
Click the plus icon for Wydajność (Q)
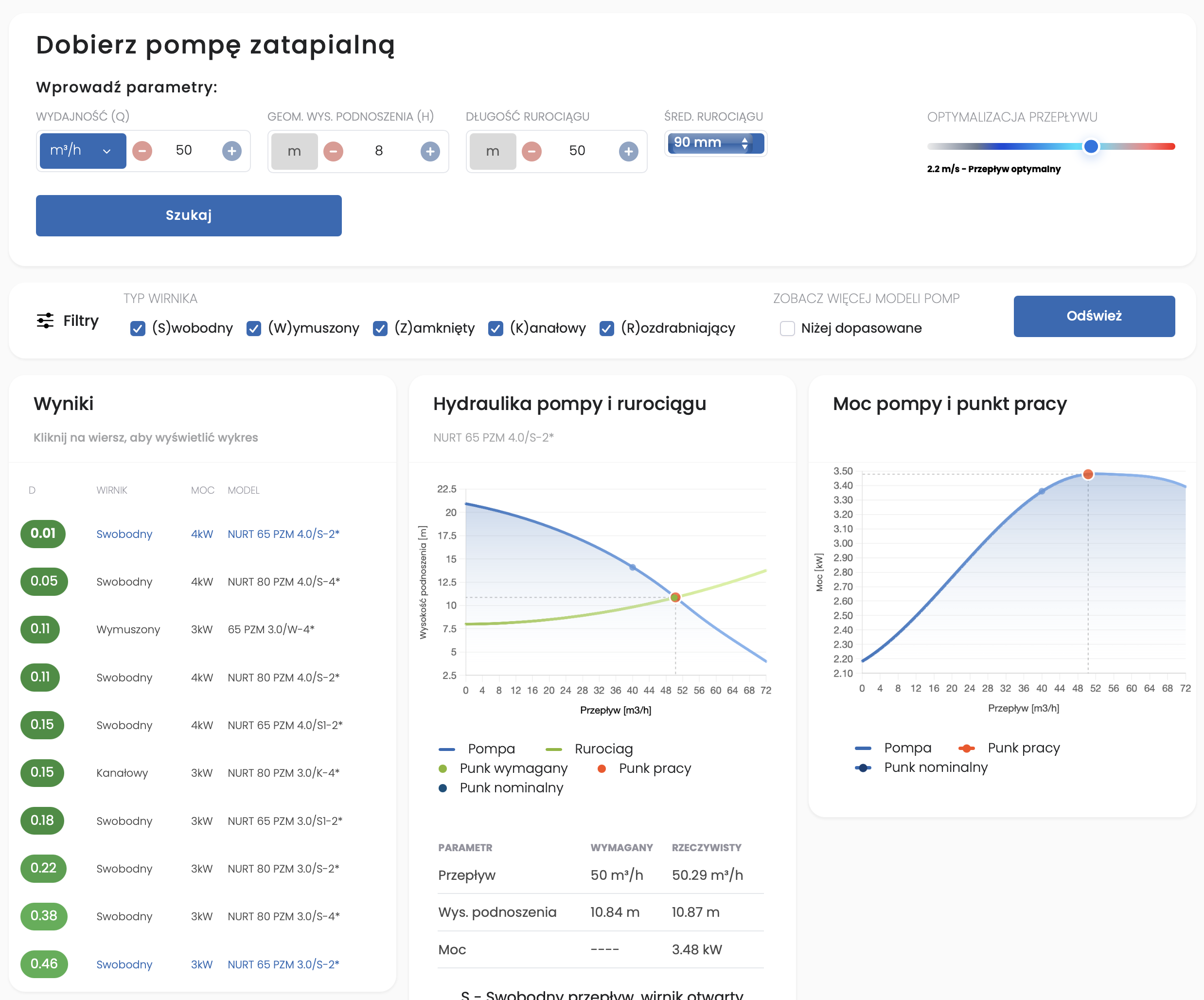[x=231, y=151]
